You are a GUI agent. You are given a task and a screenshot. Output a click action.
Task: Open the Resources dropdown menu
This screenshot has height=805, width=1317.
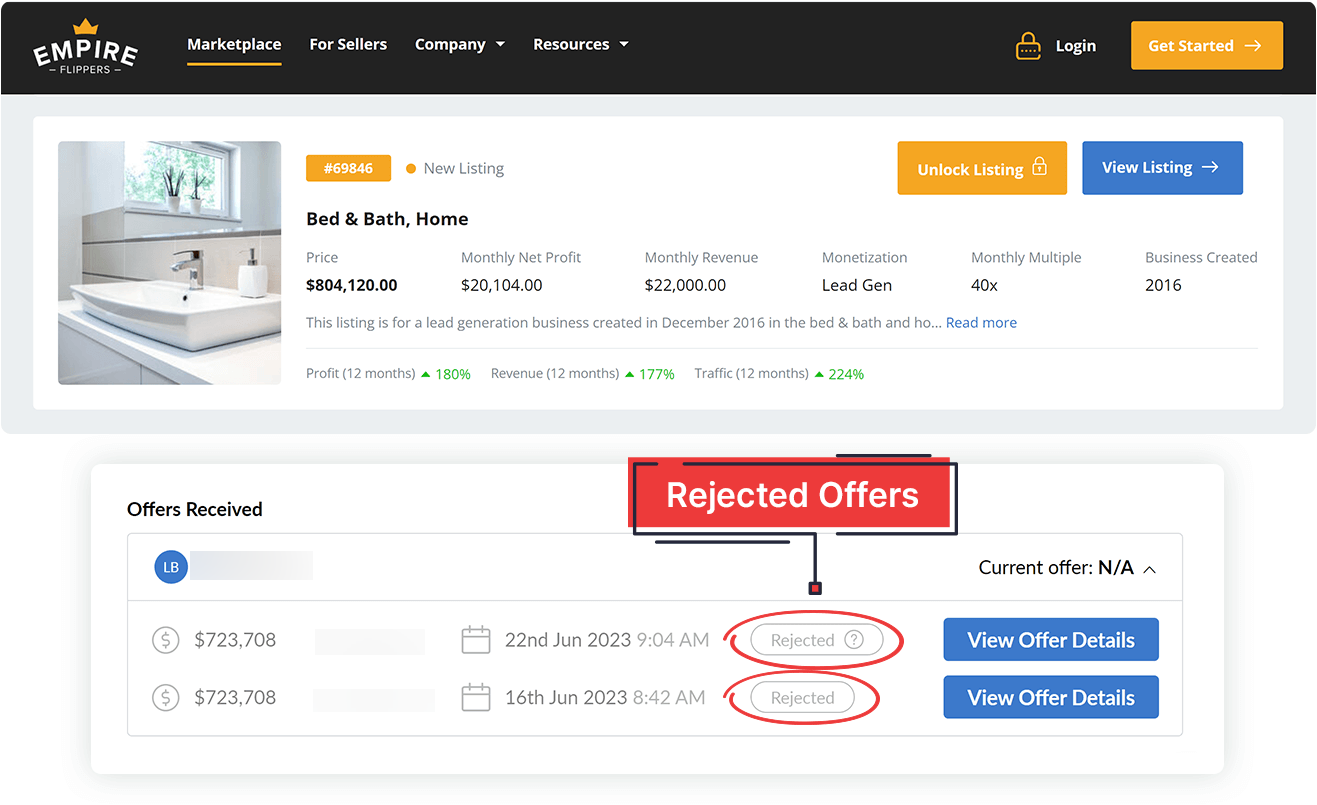click(x=580, y=45)
